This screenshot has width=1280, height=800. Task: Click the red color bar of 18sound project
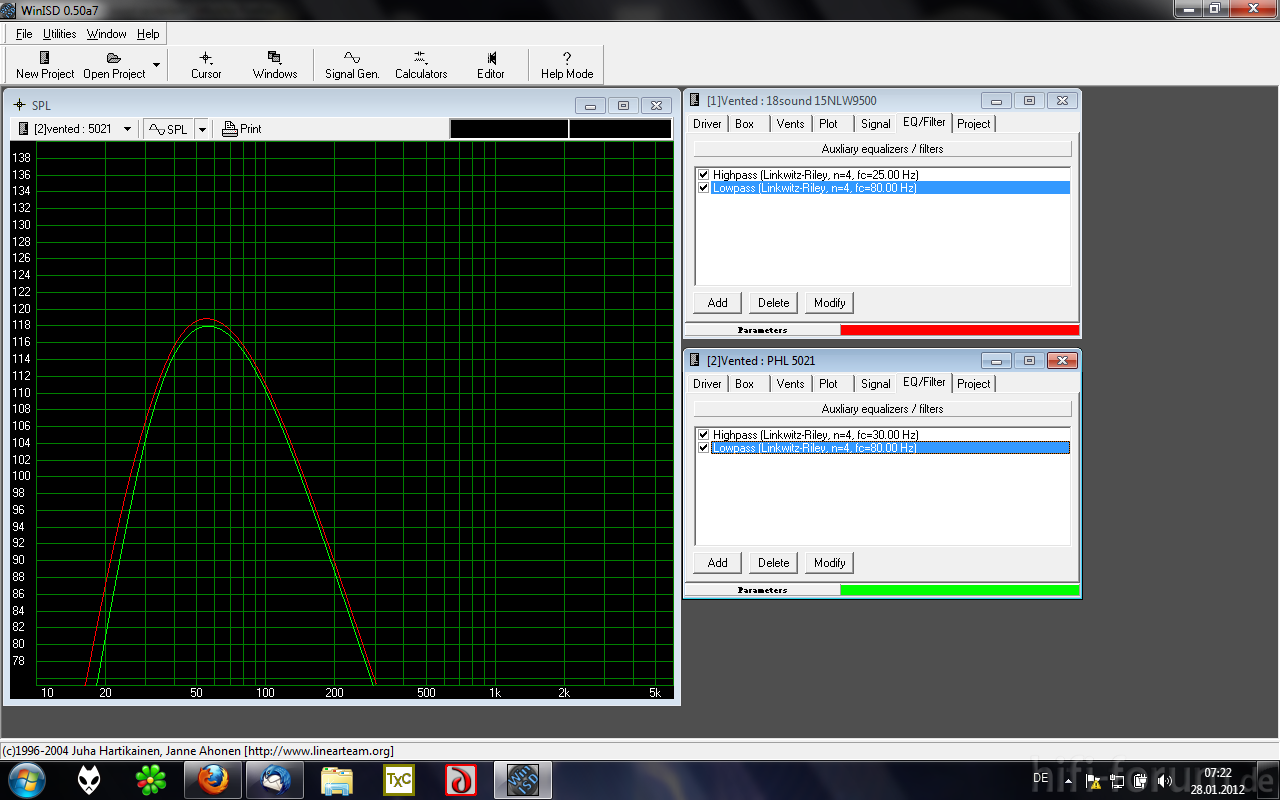click(x=959, y=330)
